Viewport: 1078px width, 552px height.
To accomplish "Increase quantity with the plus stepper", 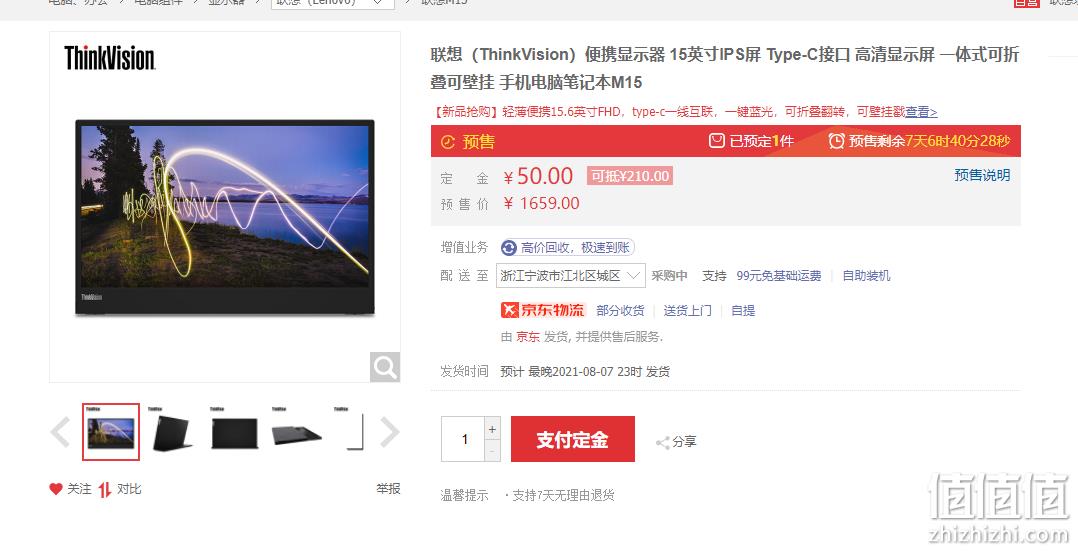I will pyautogui.click(x=492, y=429).
